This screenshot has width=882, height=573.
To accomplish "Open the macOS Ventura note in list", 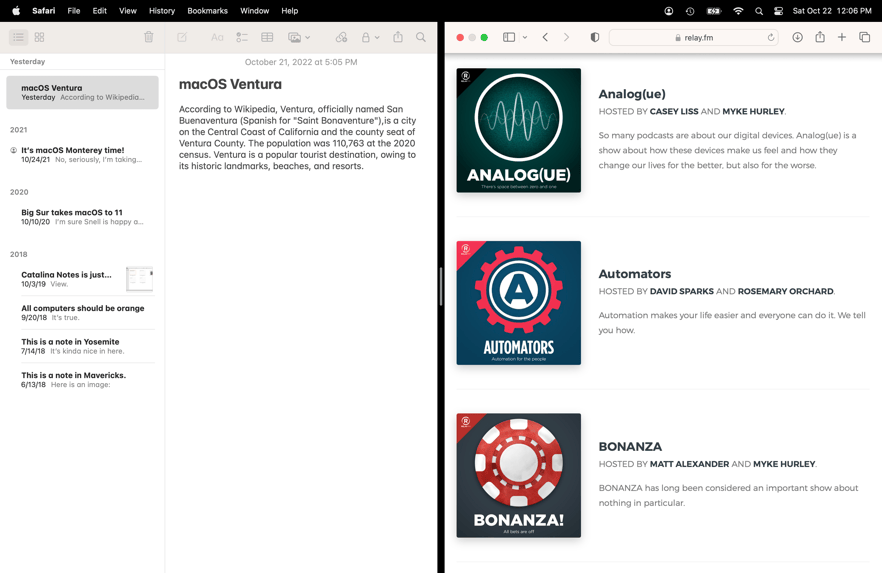I will [x=82, y=92].
